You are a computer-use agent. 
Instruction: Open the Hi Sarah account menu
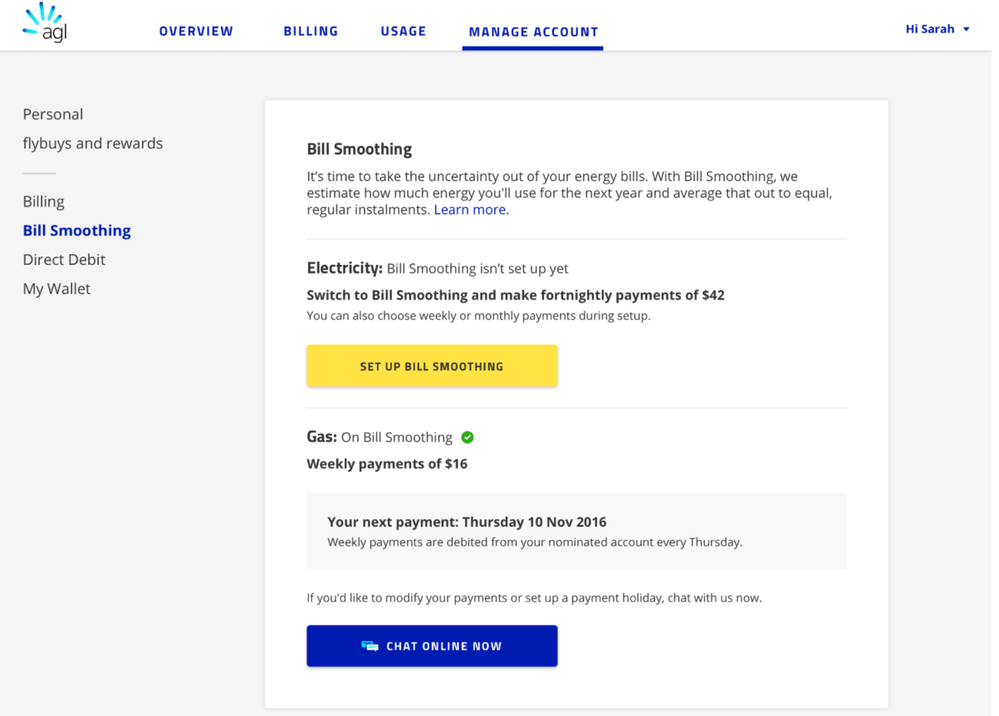930,29
